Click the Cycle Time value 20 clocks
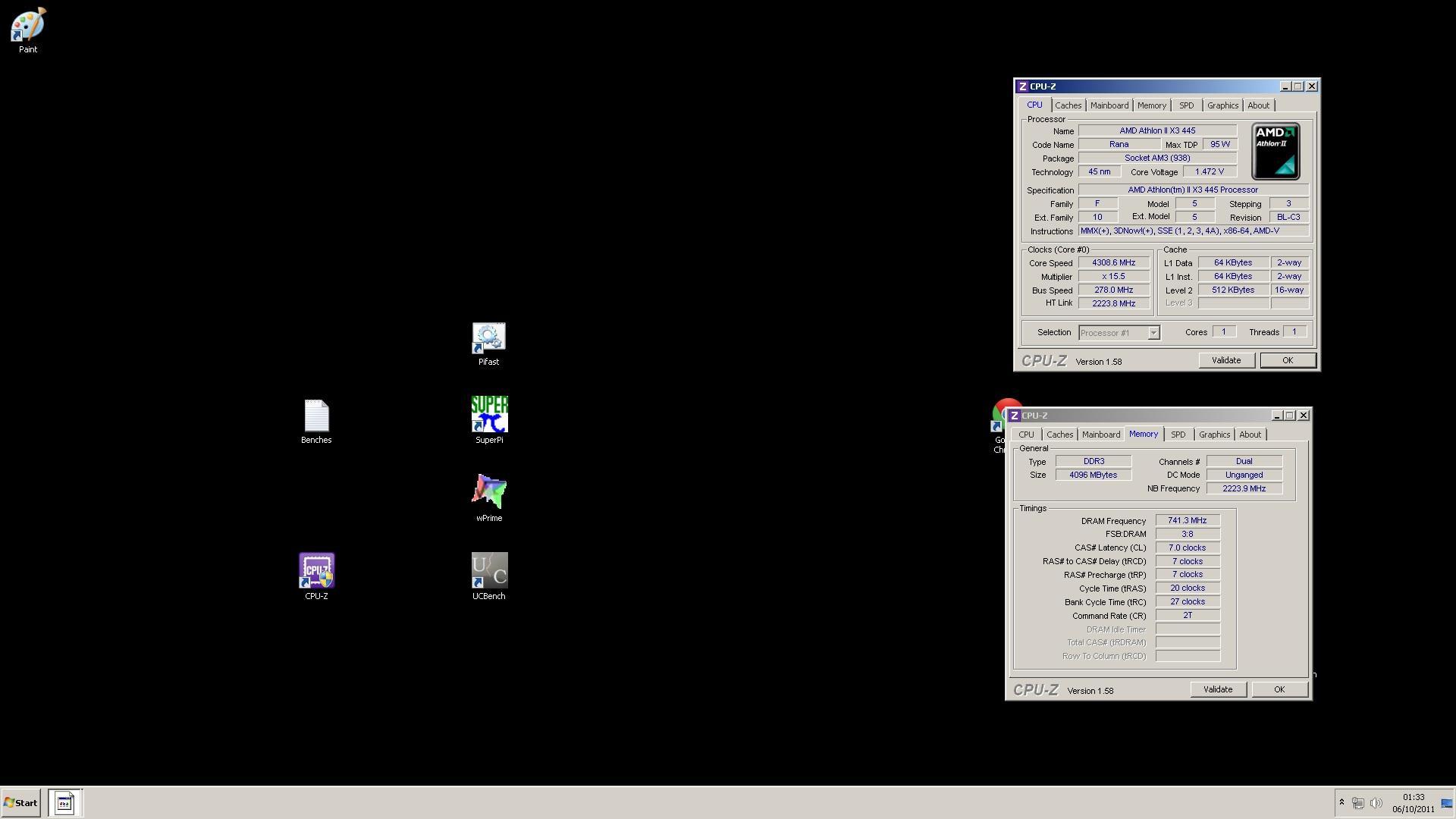This screenshot has height=819, width=1456. coord(1188,588)
